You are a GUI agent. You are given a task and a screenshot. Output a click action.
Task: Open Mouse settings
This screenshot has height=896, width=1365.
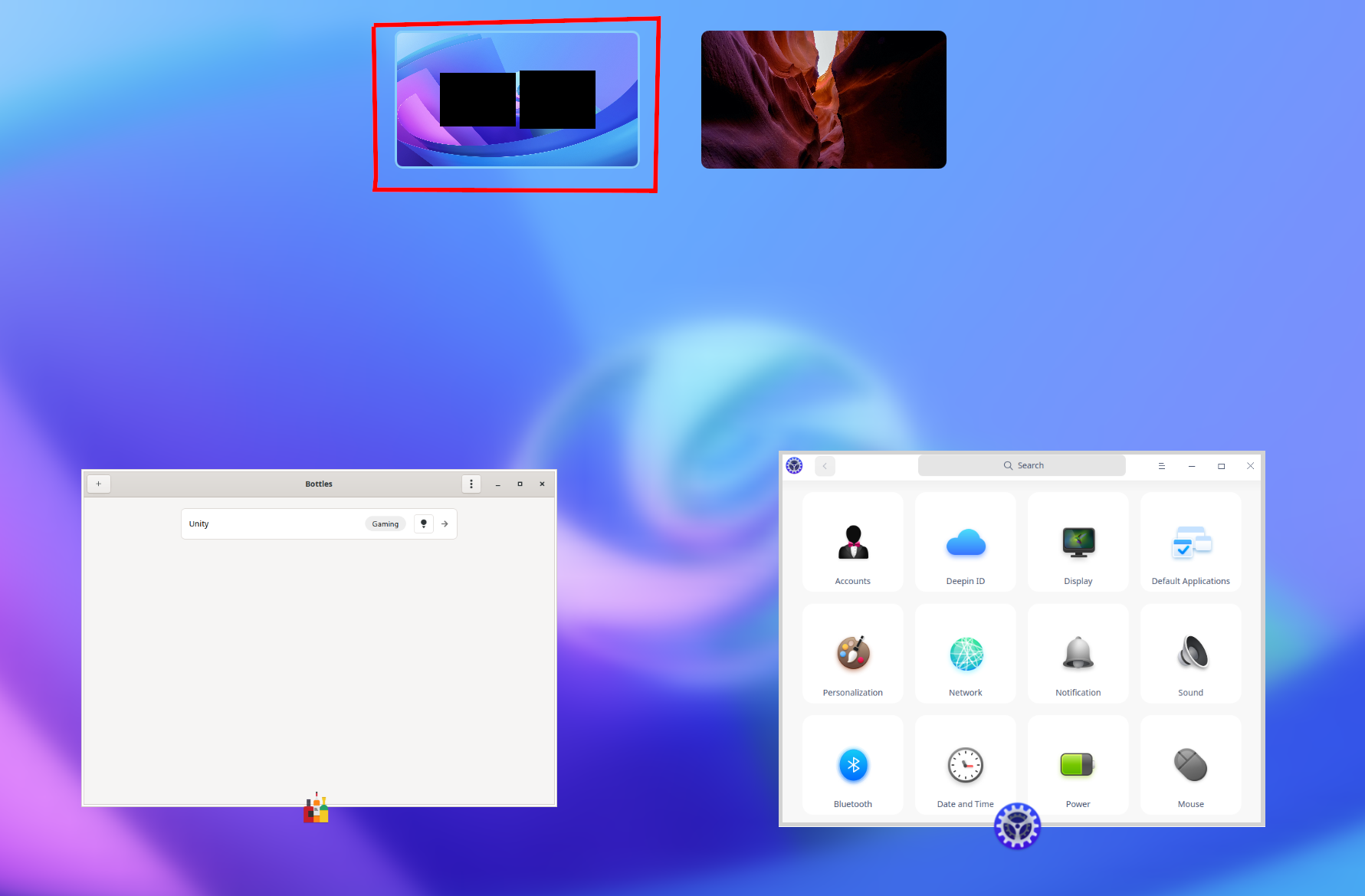[x=1190, y=764]
